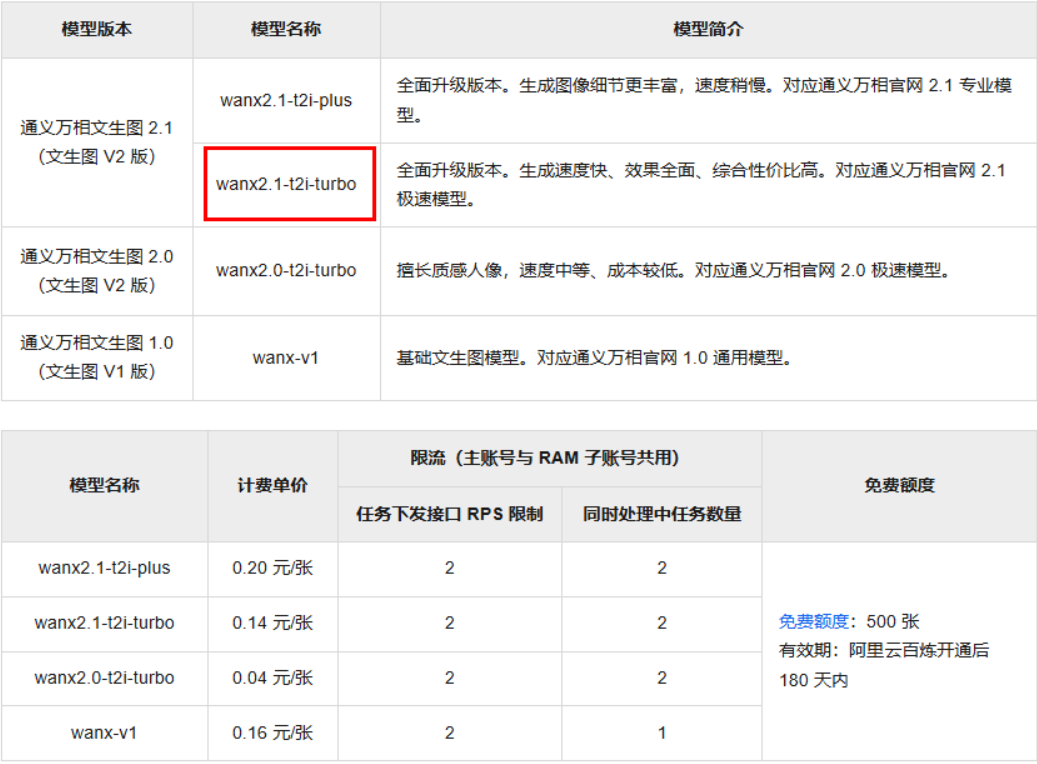Click the 0.14 元/张 price cell

click(x=272, y=623)
